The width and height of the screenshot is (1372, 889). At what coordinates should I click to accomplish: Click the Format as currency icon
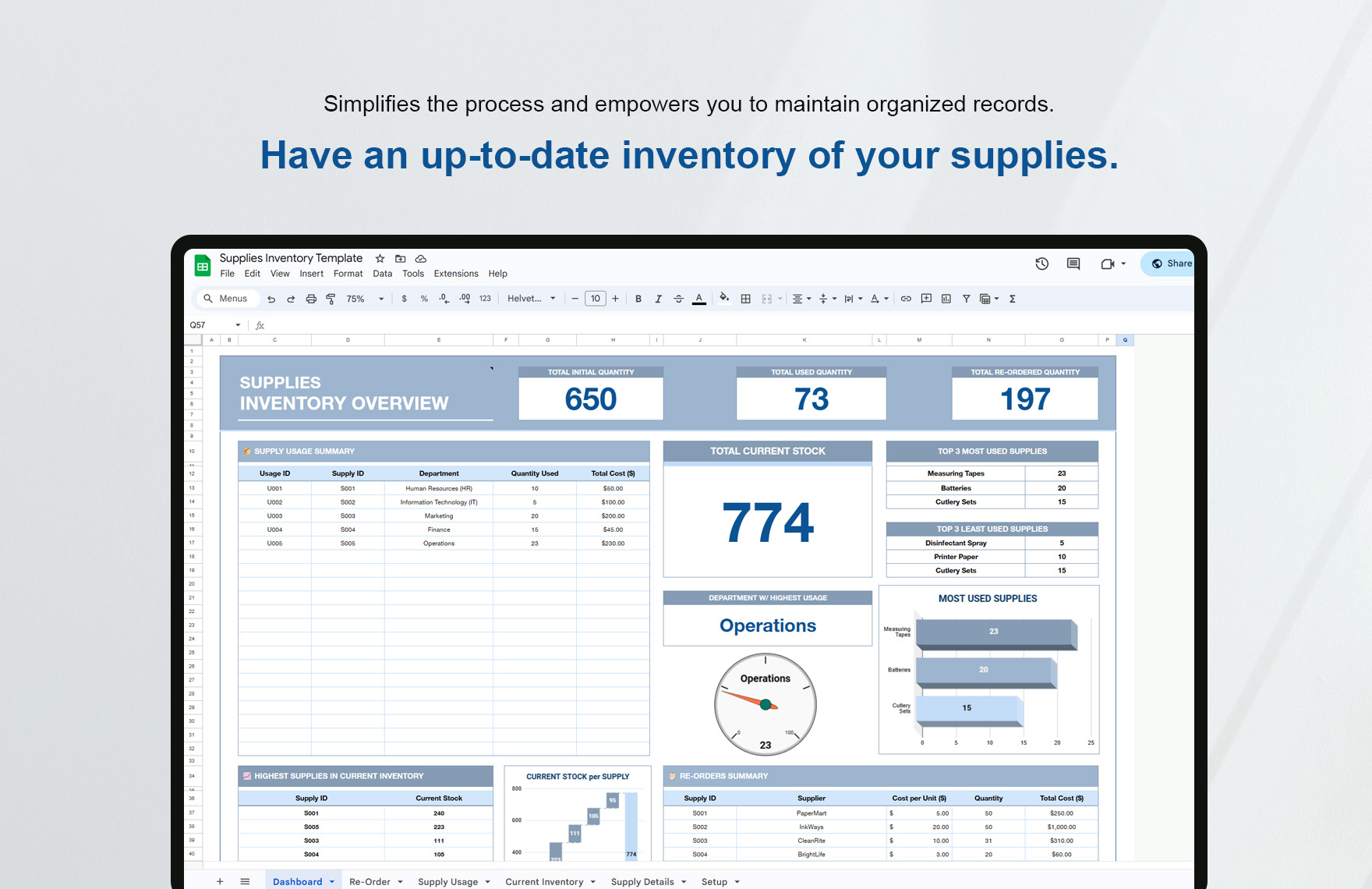[403, 299]
